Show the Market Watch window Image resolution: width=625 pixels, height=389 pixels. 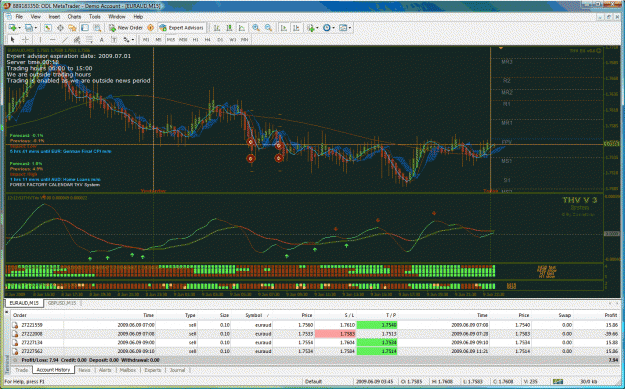pos(48,28)
